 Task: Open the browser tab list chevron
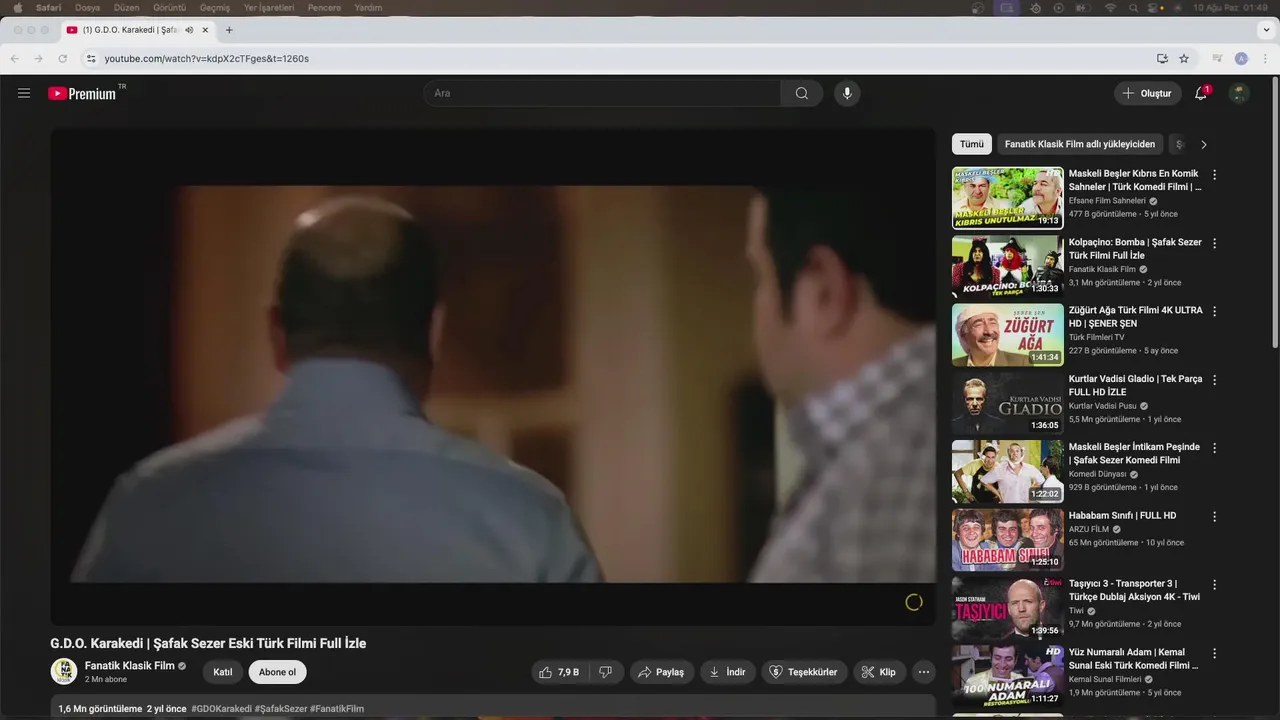[1267, 30]
